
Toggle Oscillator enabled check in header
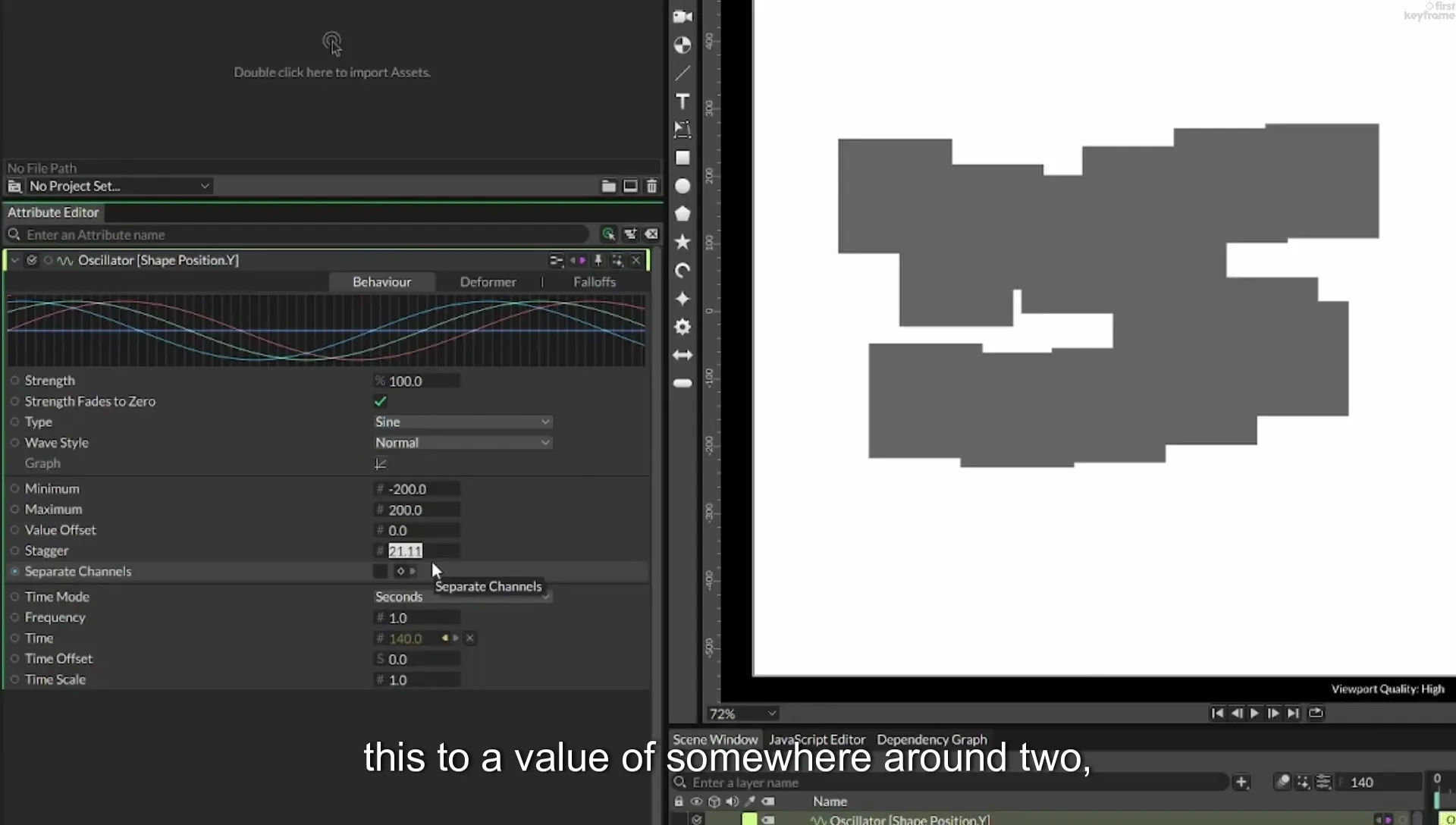pos(32,260)
